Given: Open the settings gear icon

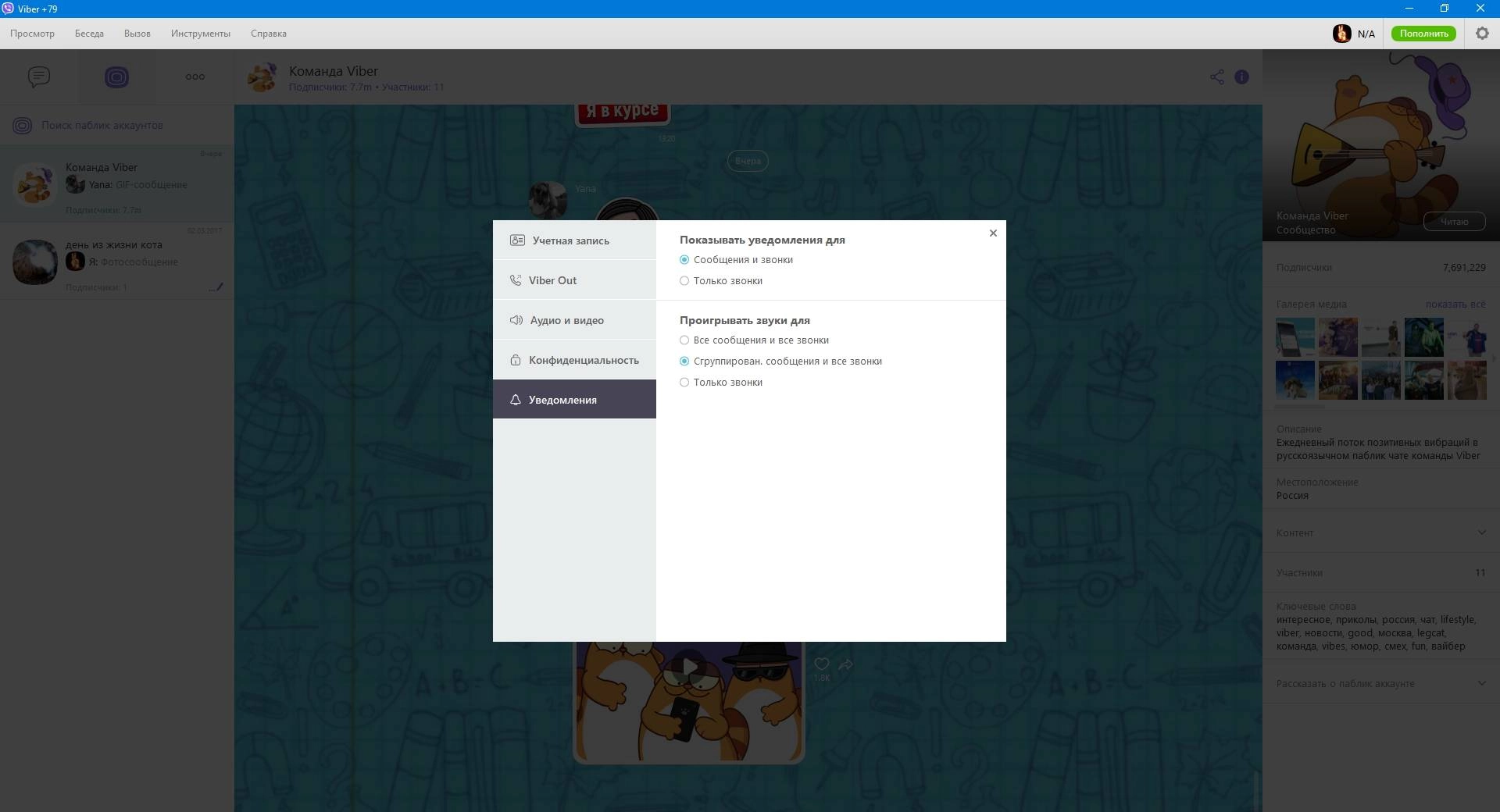Looking at the screenshot, I should coord(1482,34).
